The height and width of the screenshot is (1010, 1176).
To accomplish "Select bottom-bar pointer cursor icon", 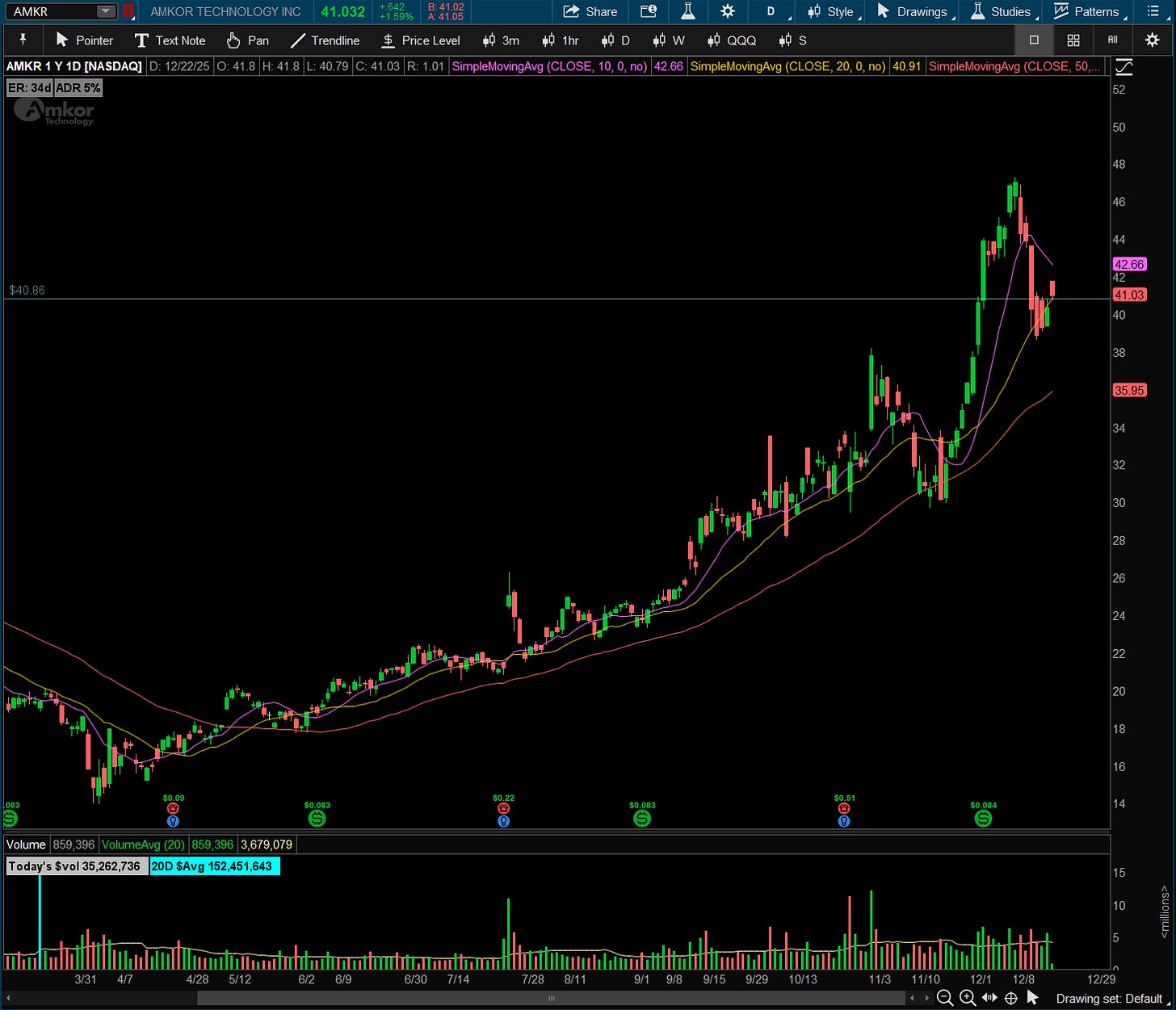I will click(x=1032, y=999).
